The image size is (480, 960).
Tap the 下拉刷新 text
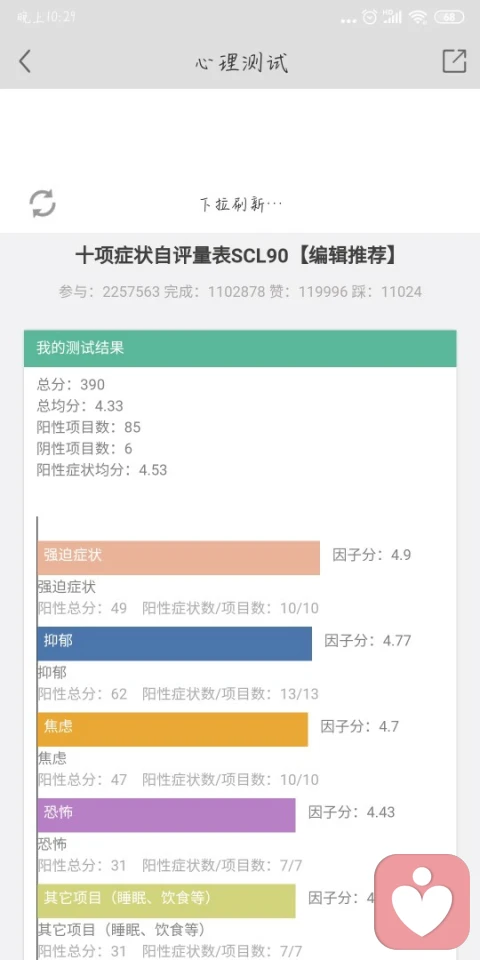[241, 204]
